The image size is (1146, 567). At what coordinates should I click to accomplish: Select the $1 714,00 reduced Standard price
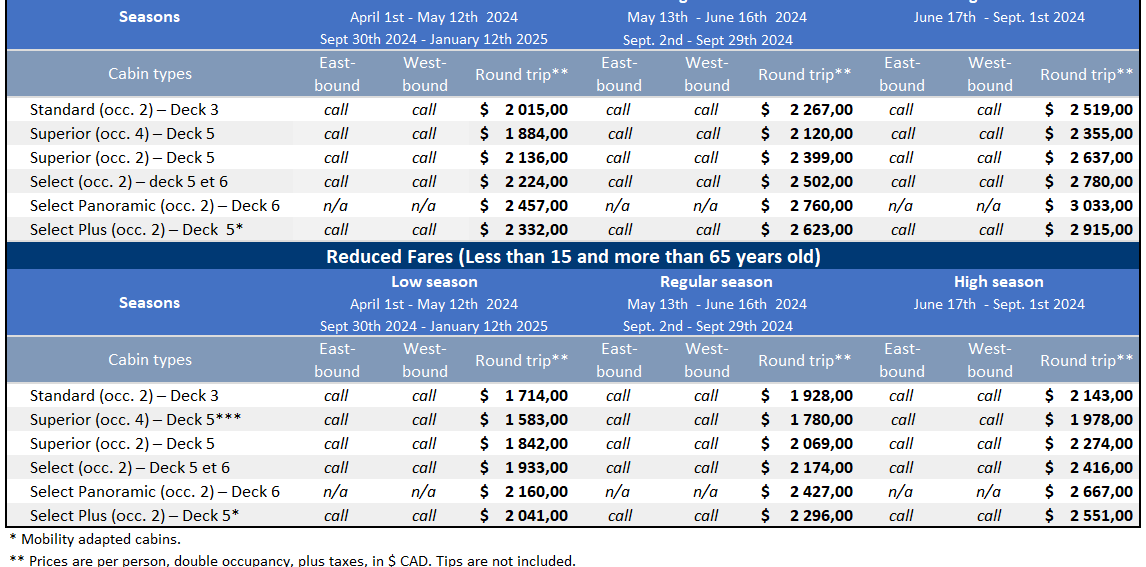click(536, 396)
